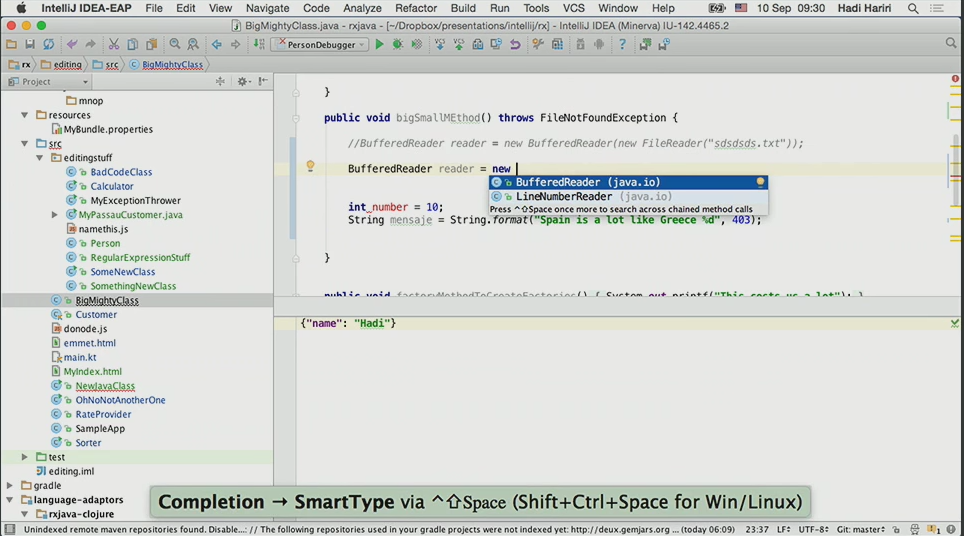This screenshot has height=536, width=964.
Task: Hide the Project tool window
Action: pos(263,81)
